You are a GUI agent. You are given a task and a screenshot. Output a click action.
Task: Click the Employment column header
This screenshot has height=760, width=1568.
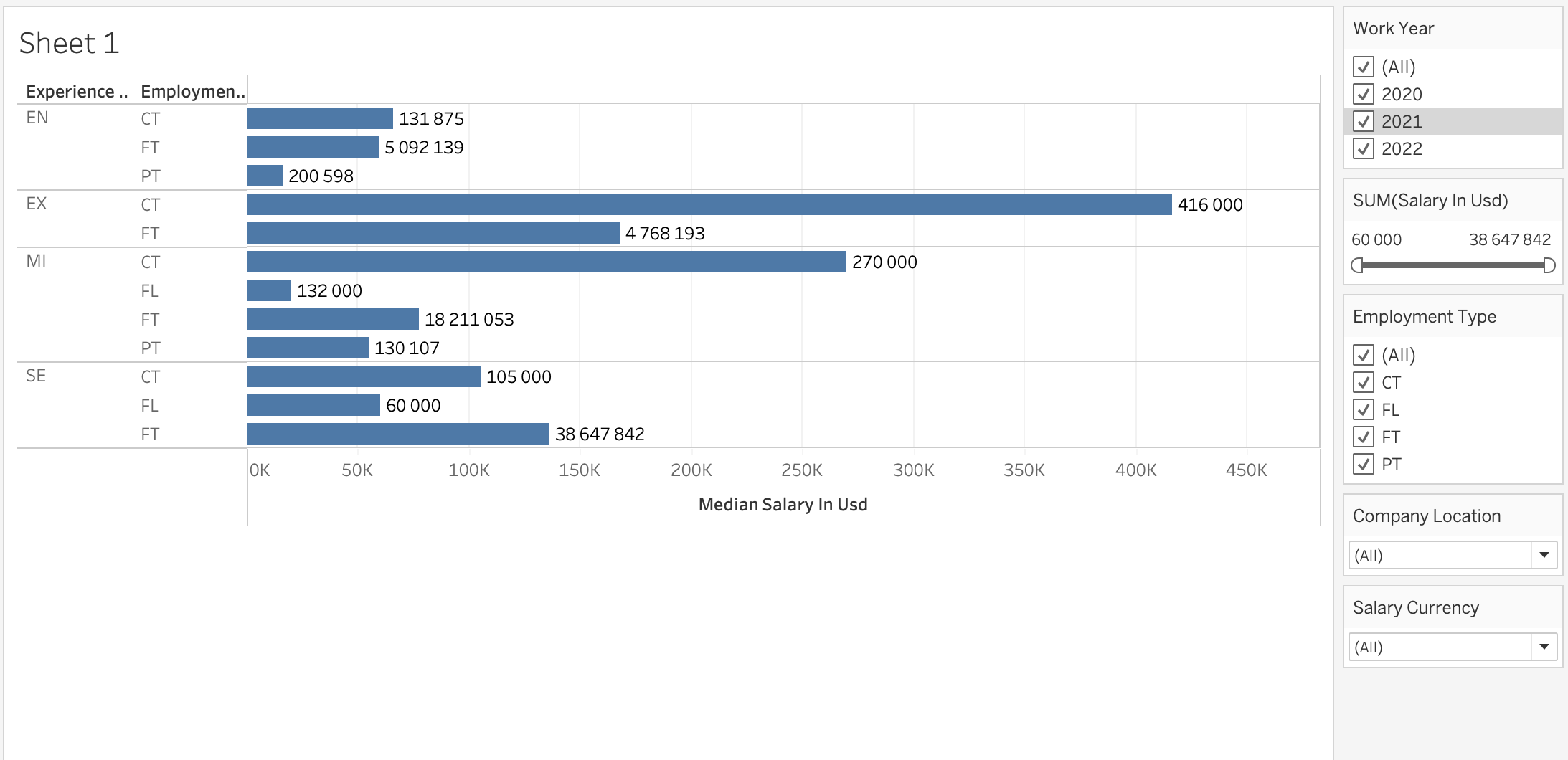pos(192,92)
